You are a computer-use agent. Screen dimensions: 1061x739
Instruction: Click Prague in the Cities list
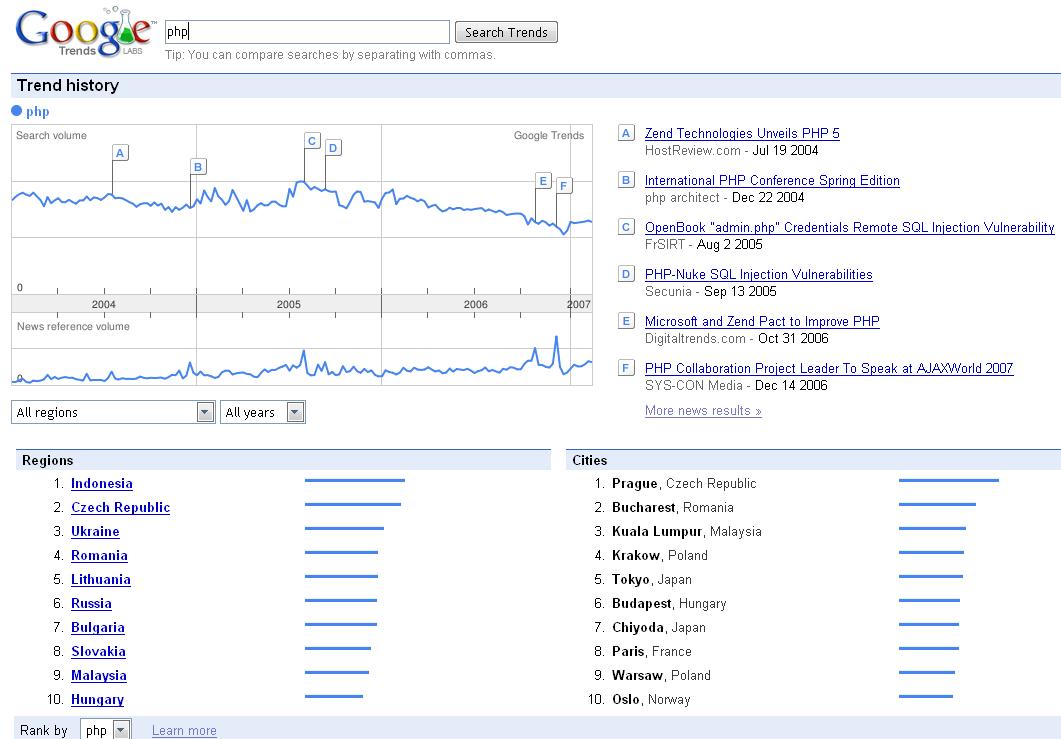pyautogui.click(x=635, y=483)
